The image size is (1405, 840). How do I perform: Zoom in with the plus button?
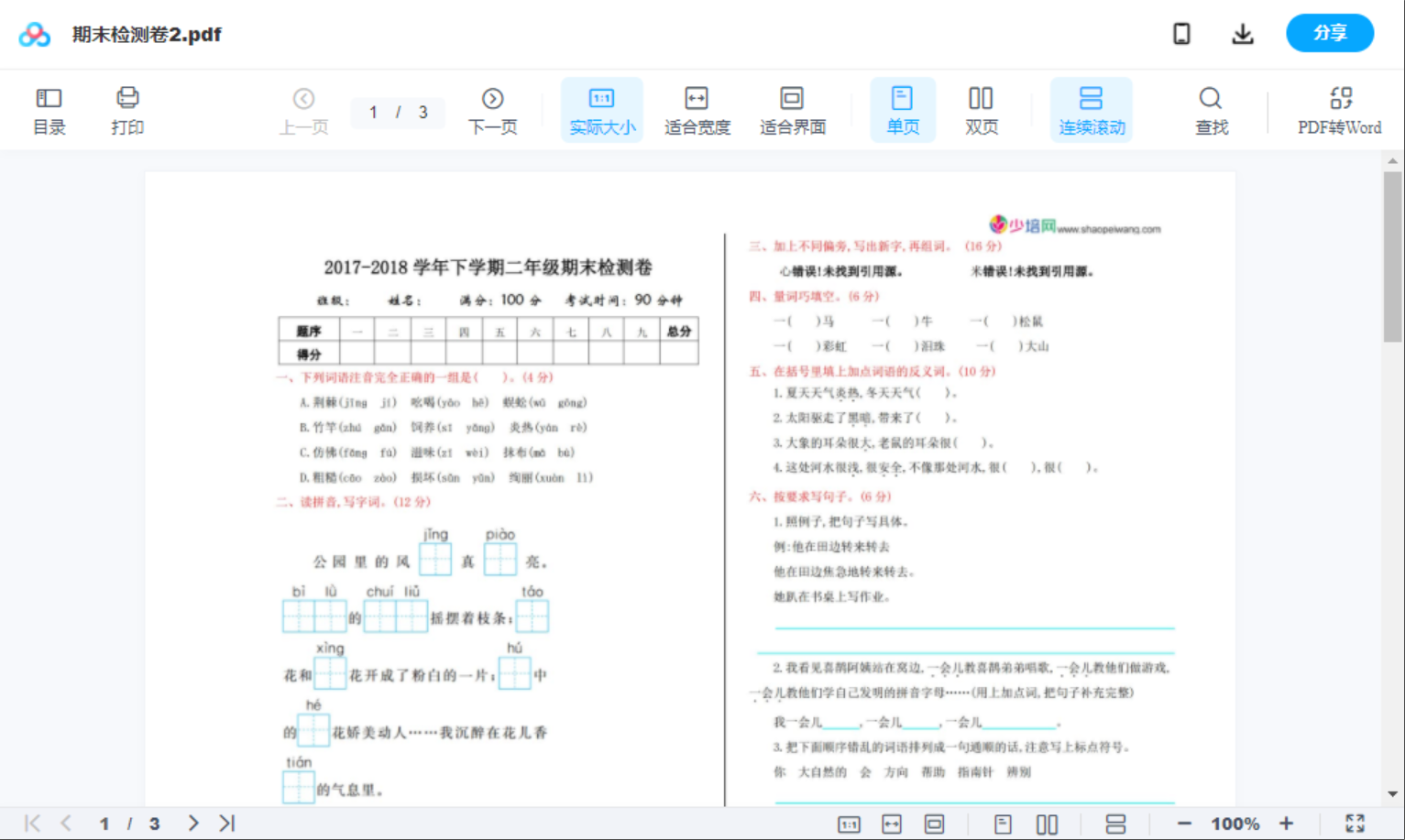point(1286,824)
